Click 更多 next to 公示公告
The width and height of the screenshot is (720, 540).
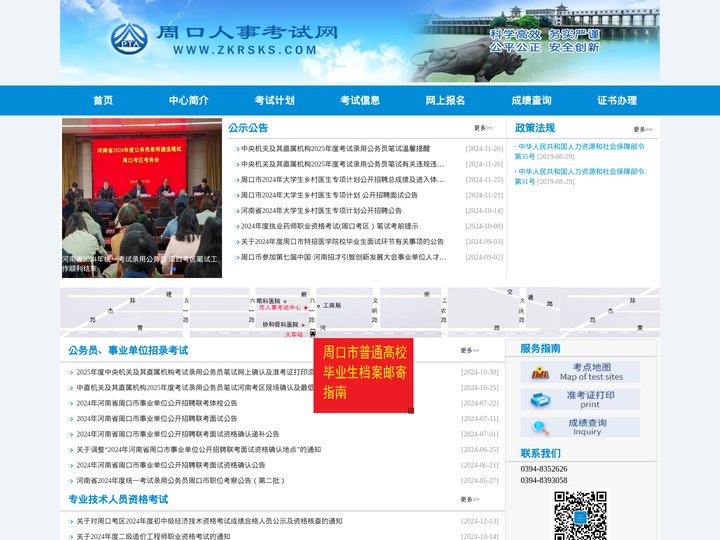[483, 128]
